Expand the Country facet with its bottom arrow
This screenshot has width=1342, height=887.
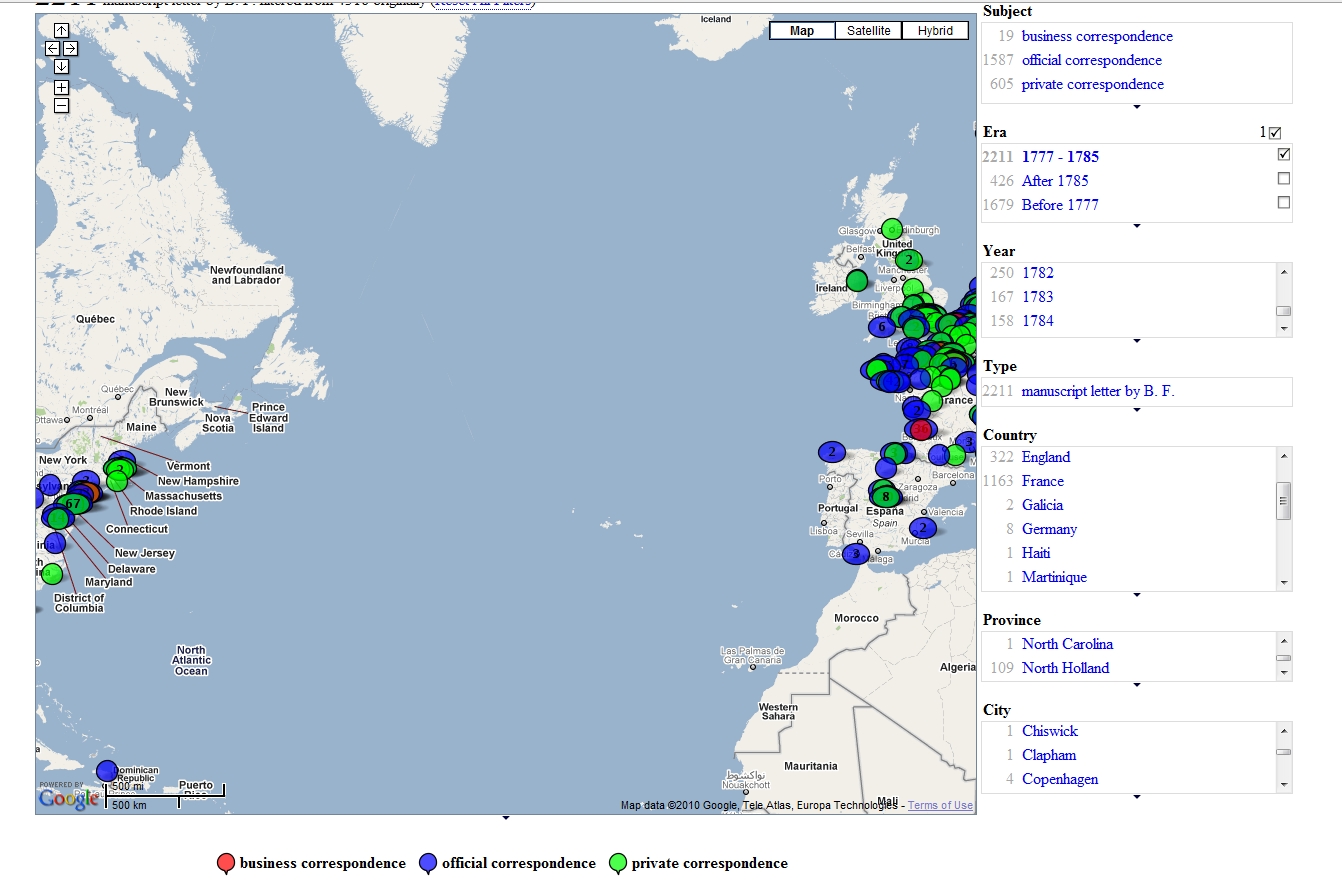click(1137, 595)
